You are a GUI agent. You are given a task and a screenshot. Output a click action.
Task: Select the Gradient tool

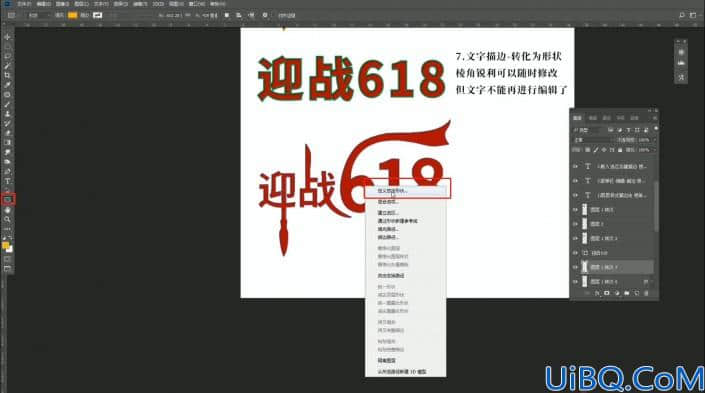pyautogui.click(x=7, y=143)
